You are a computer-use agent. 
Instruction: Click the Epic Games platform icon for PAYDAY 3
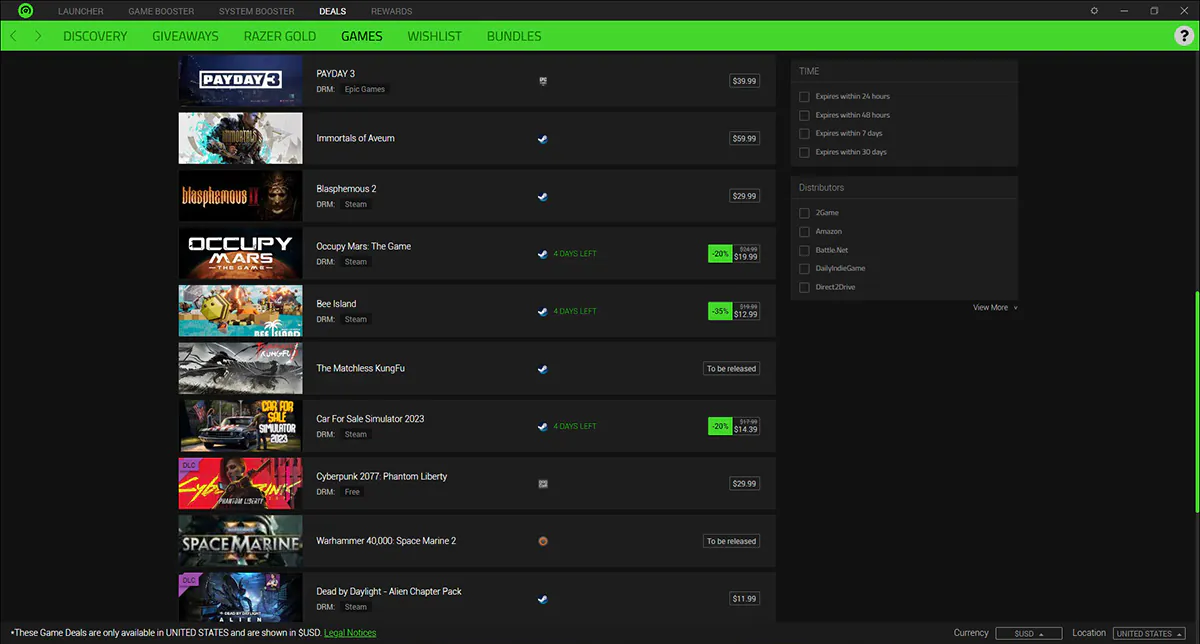(542, 81)
